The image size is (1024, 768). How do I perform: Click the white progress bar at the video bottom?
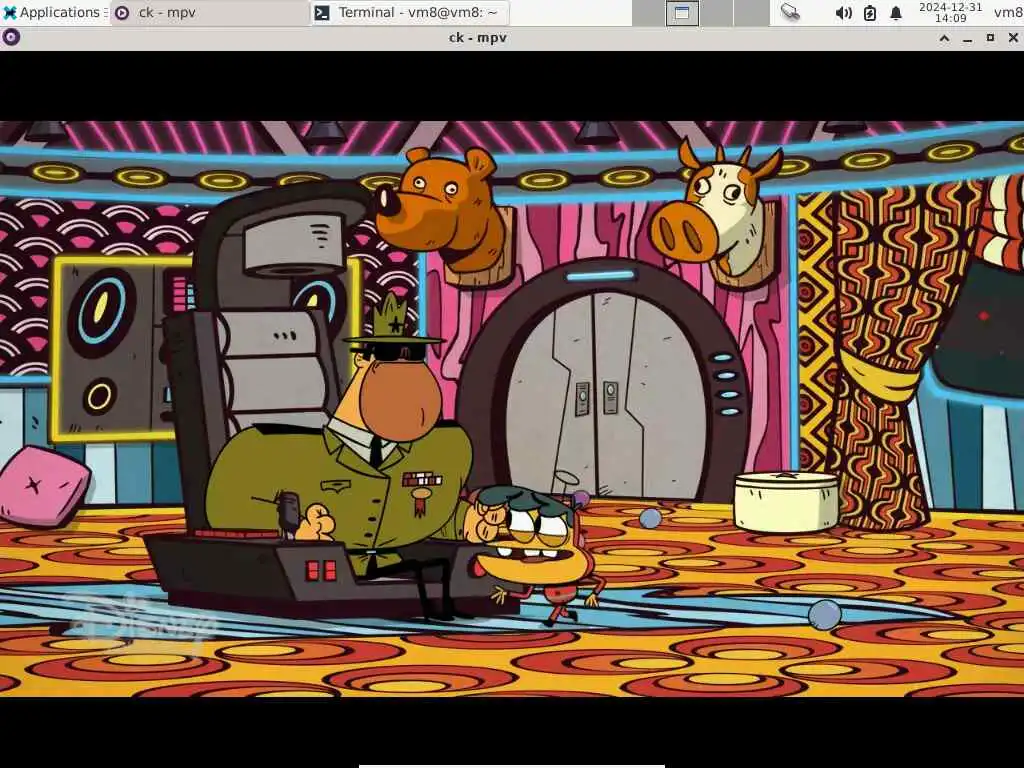[x=512, y=766]
